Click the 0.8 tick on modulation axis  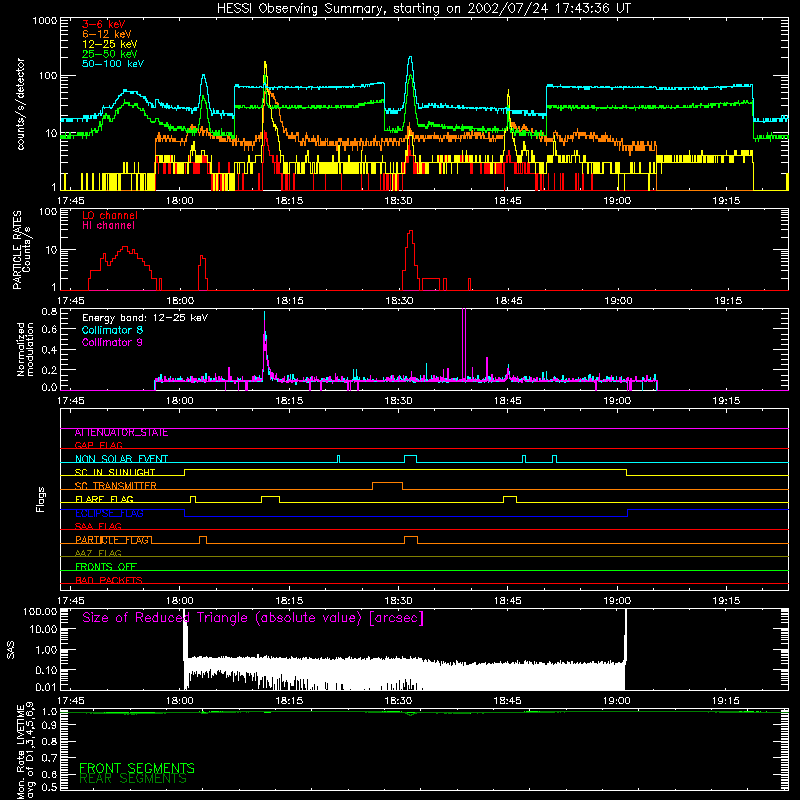coord(49,311)
